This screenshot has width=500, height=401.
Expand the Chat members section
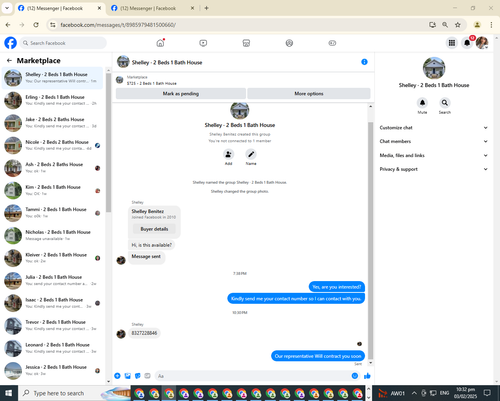pos(433,141)
